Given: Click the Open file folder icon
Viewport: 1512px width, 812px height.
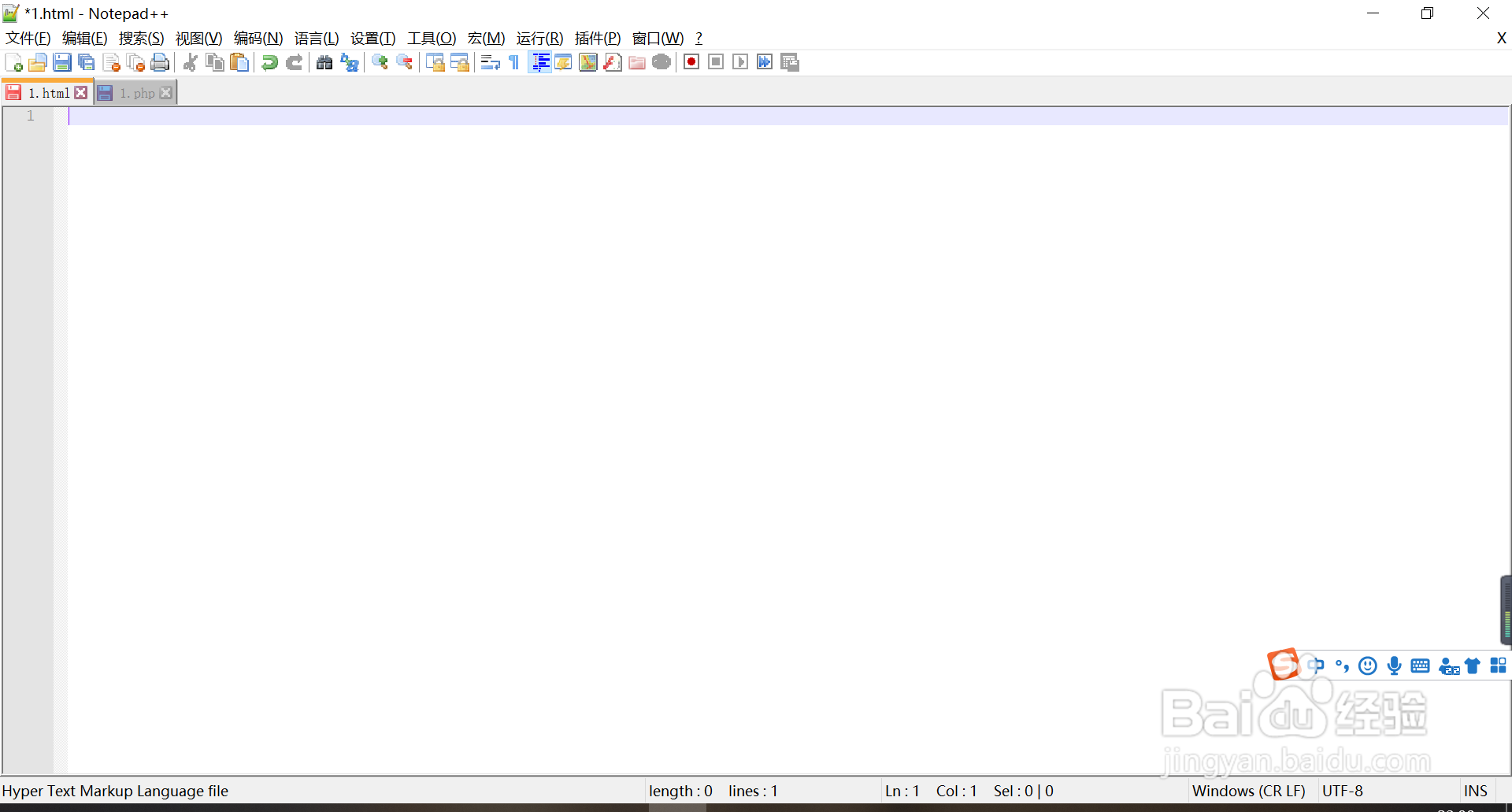Looking at the screenshot, I should [38, 62].
